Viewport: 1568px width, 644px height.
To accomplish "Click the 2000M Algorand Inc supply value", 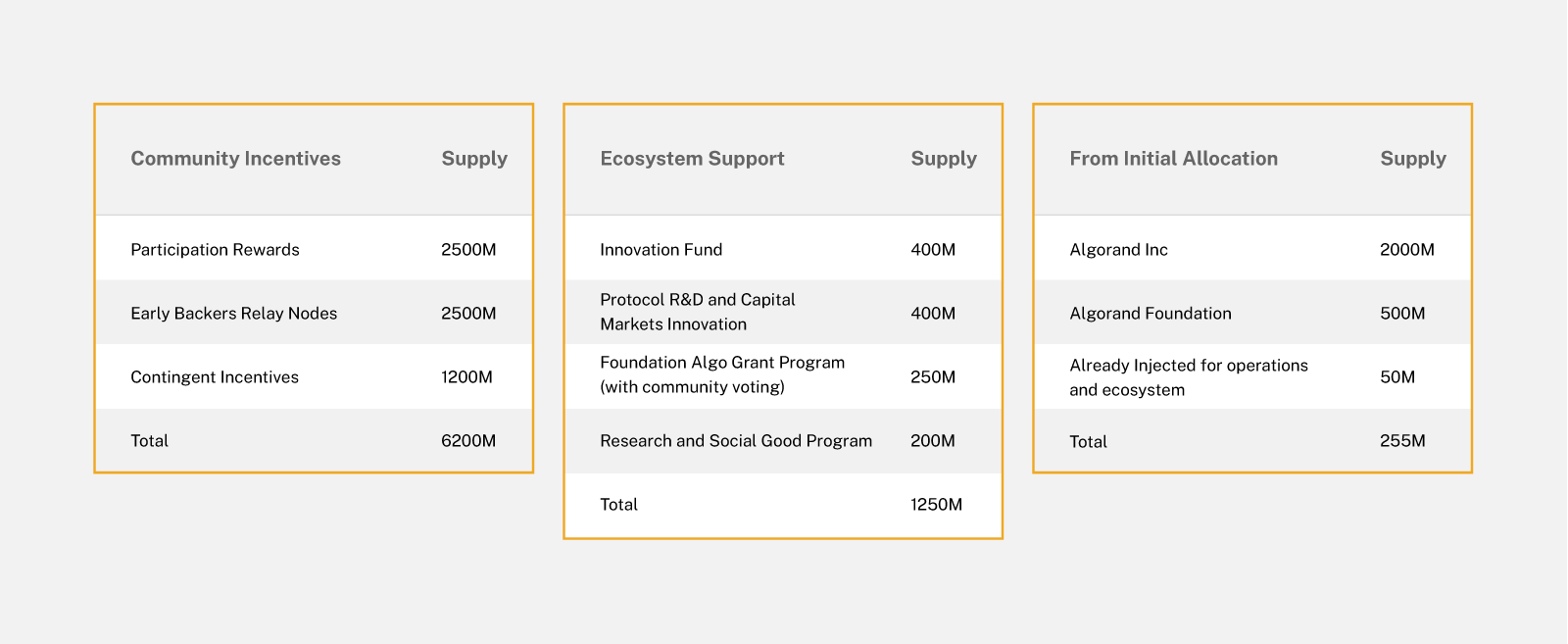I will pyautogui.click(x=1406, y=250).
